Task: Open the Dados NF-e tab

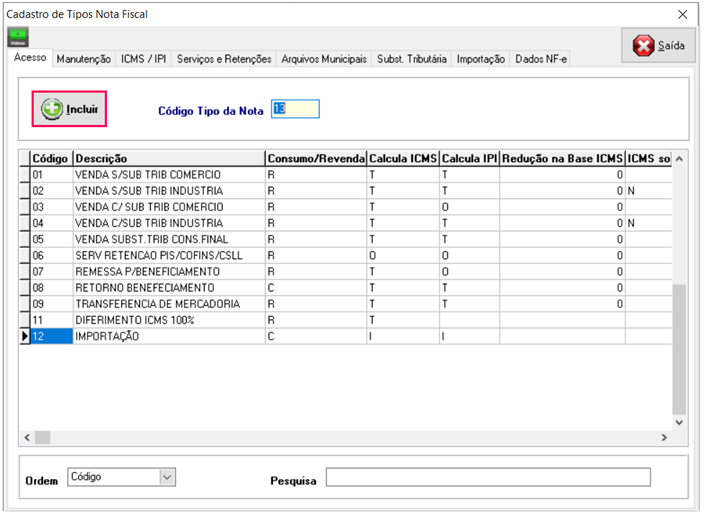Action: coord(541,59)
